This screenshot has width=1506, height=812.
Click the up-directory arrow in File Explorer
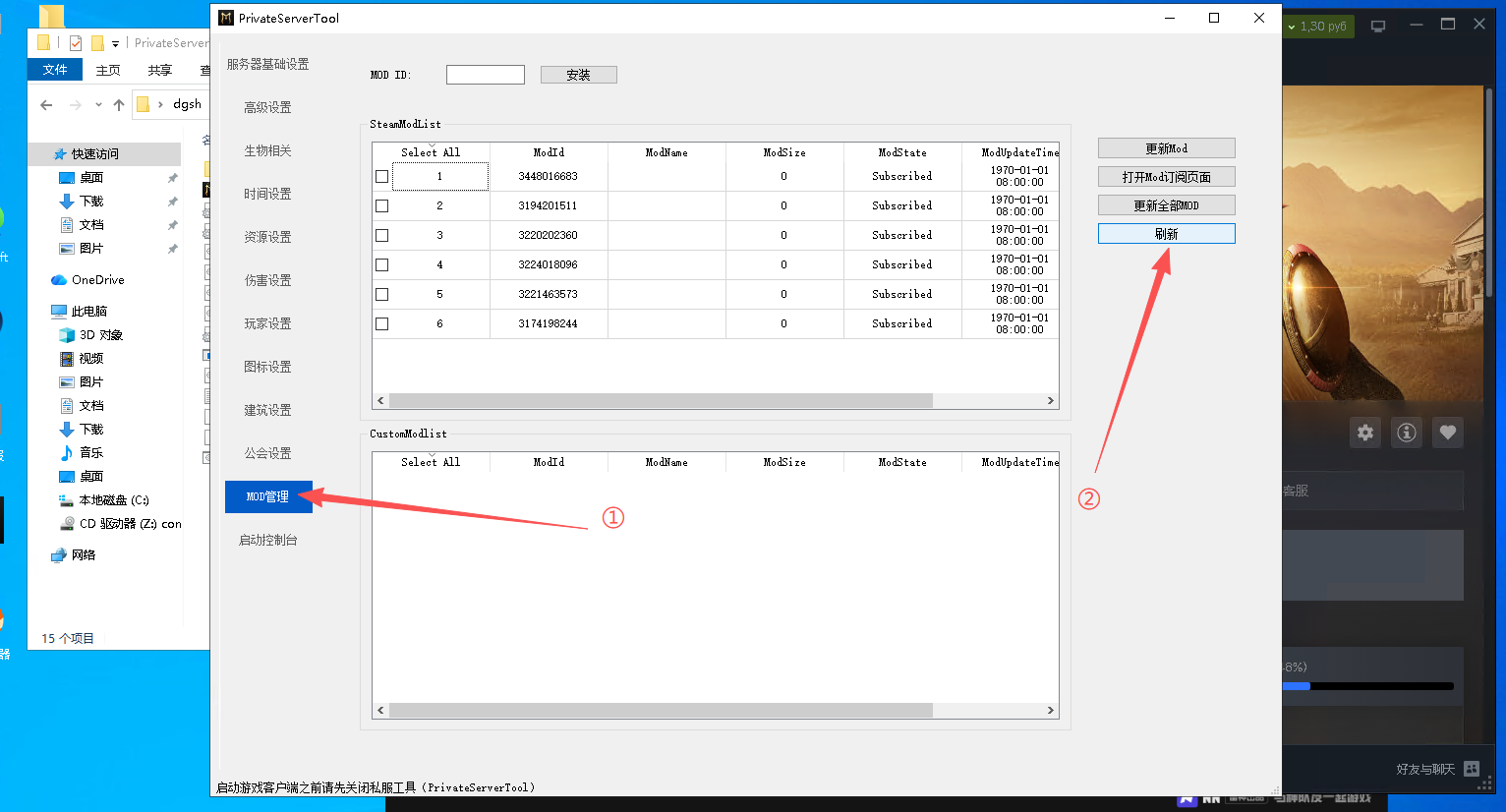click(x=119, y=104)
